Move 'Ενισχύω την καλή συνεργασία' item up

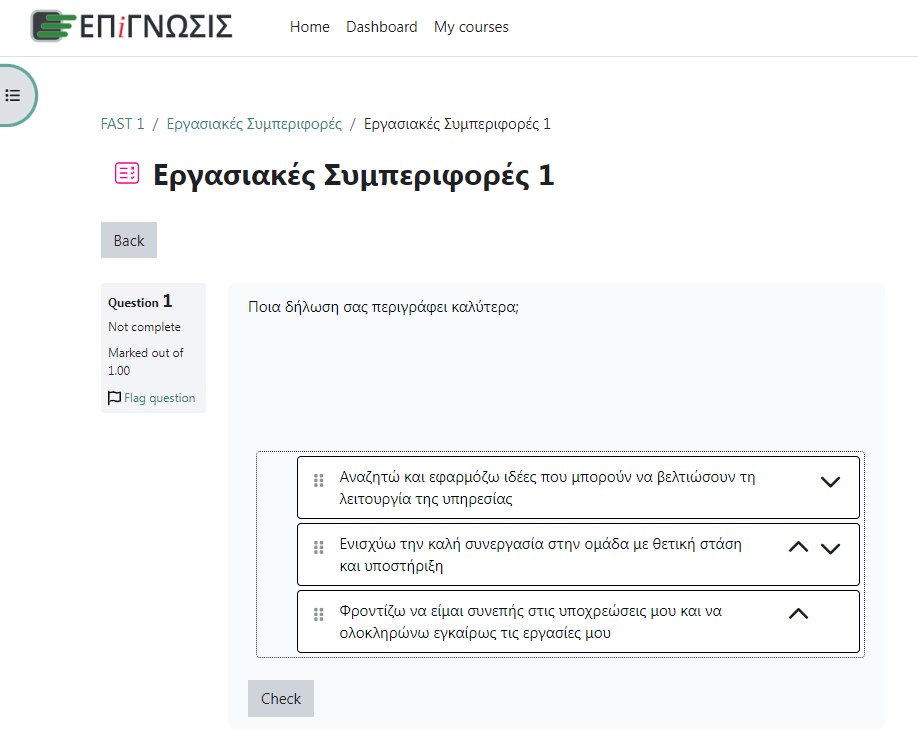[x=799, y=547]
